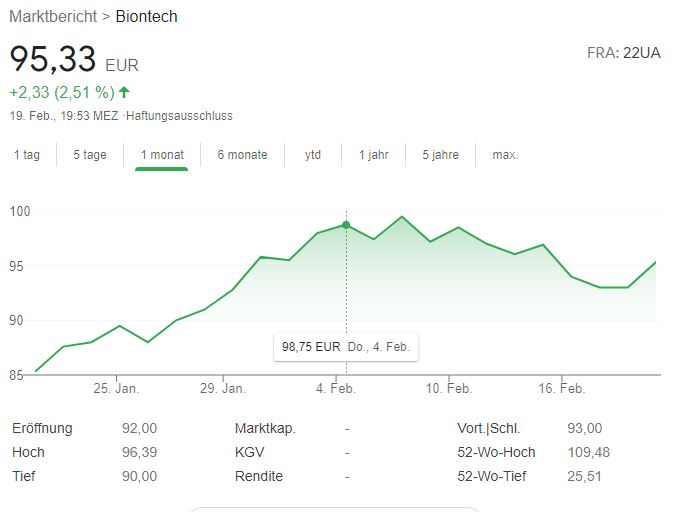Click the current price 95,33
Viewport: 692px width, 512px height.
pyautogui.click(x=53, y=59)
